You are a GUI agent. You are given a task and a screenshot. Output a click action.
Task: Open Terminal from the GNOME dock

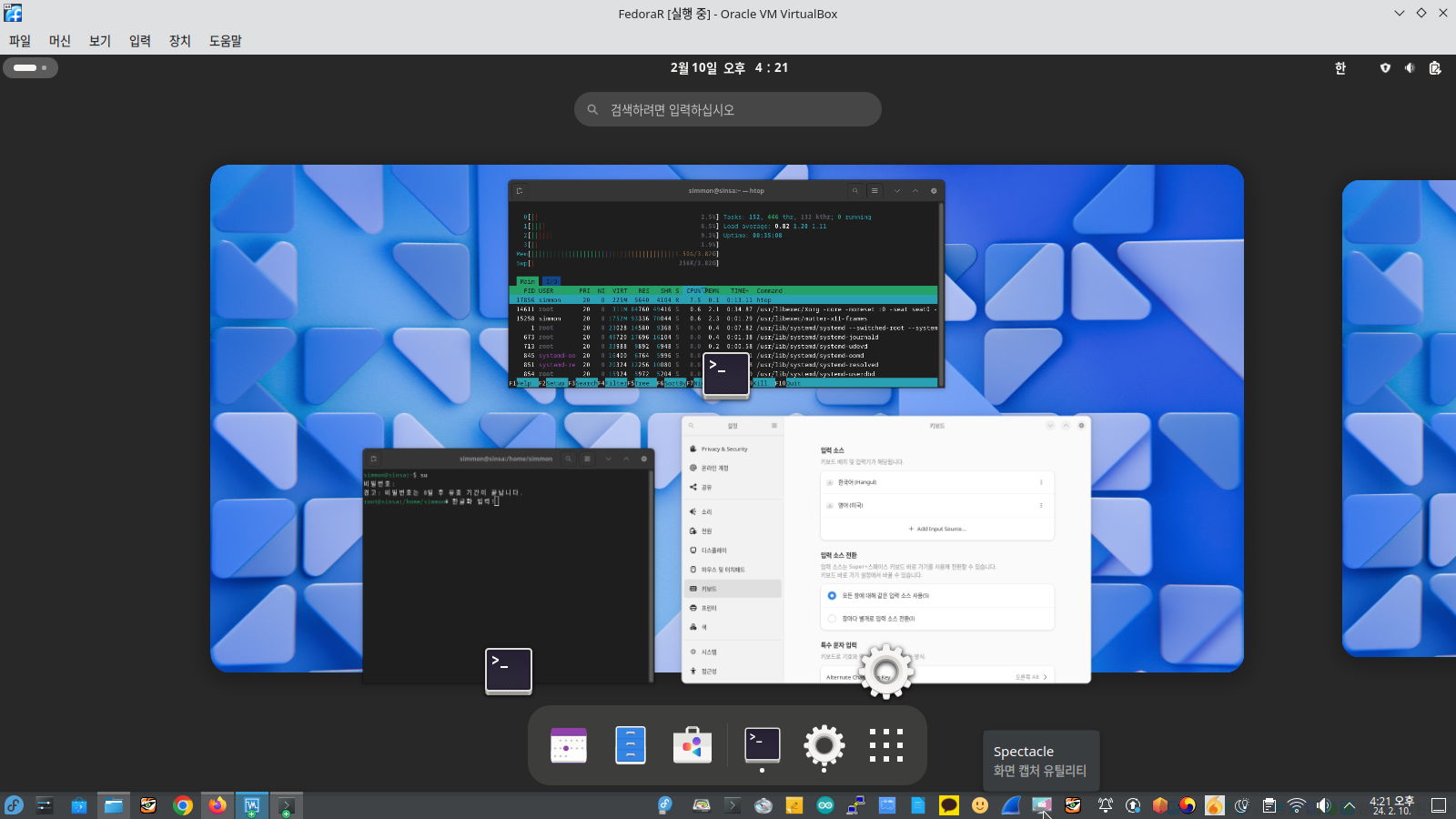(x=763, y=745)
